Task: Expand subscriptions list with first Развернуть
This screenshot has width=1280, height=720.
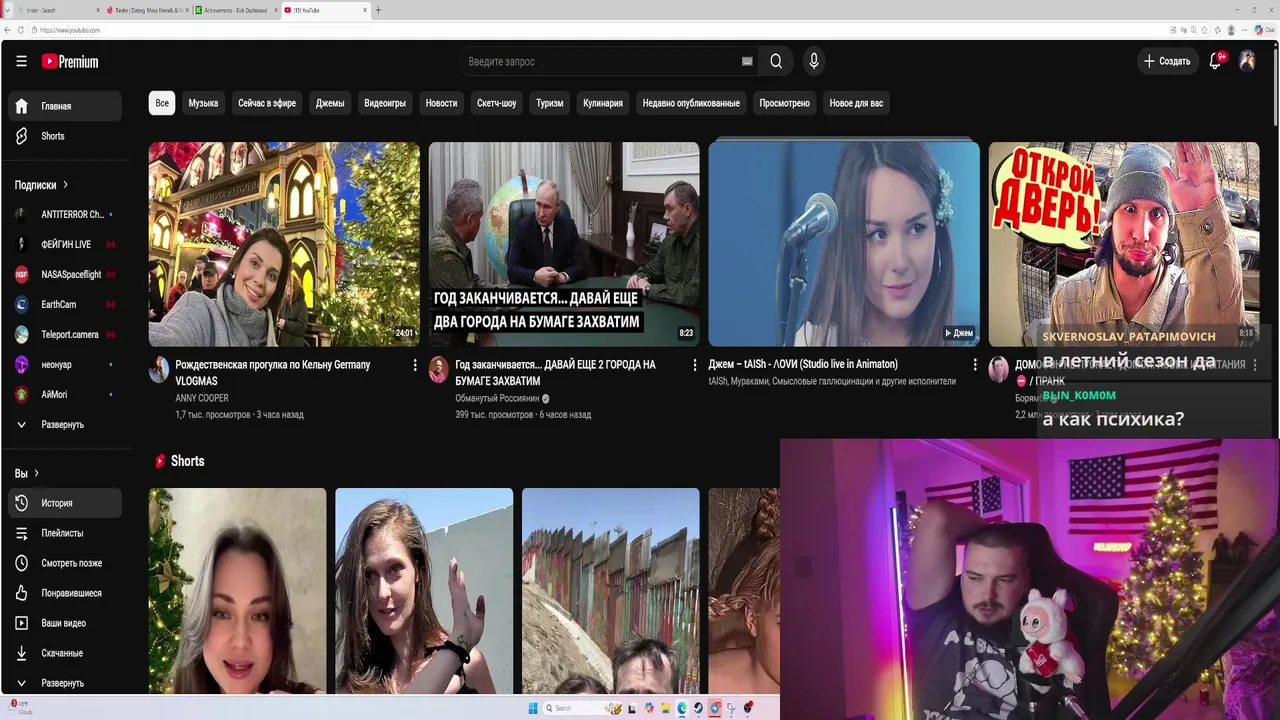Action: click(x=66, y=425)
